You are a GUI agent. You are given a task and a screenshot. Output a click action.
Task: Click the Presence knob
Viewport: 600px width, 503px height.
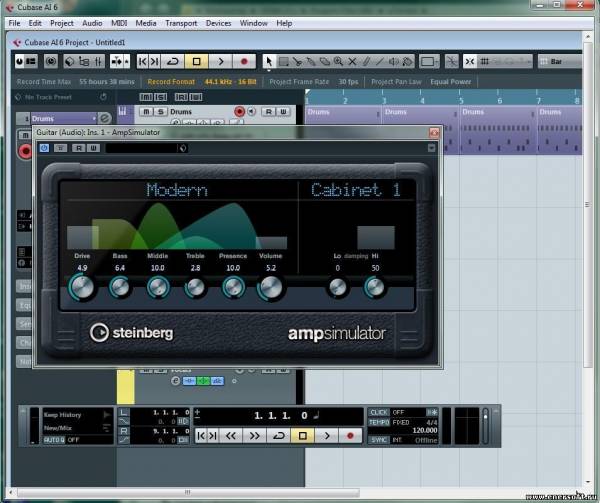(233, 287)
